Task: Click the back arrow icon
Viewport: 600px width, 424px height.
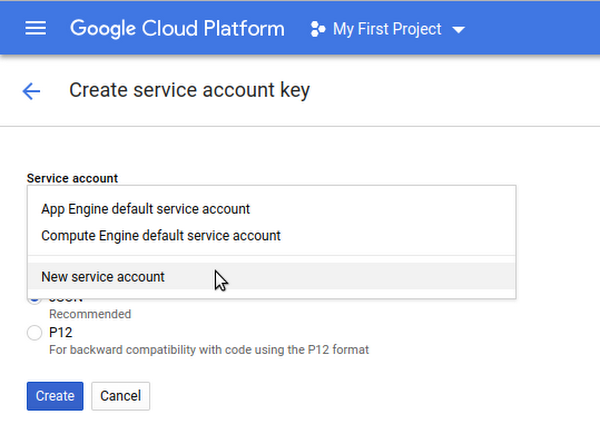Action: coord(31,91)
